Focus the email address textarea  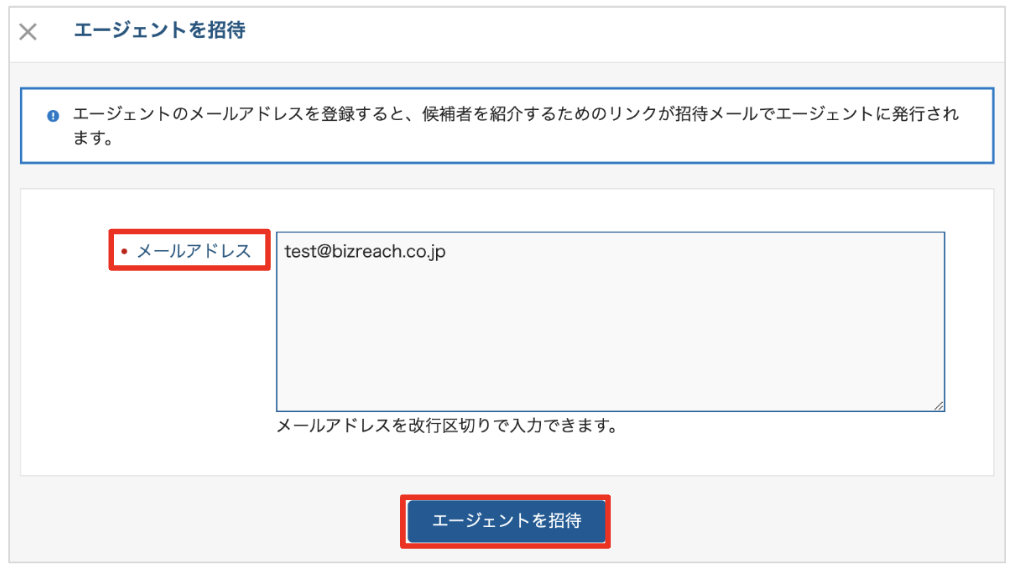[610, 321]
